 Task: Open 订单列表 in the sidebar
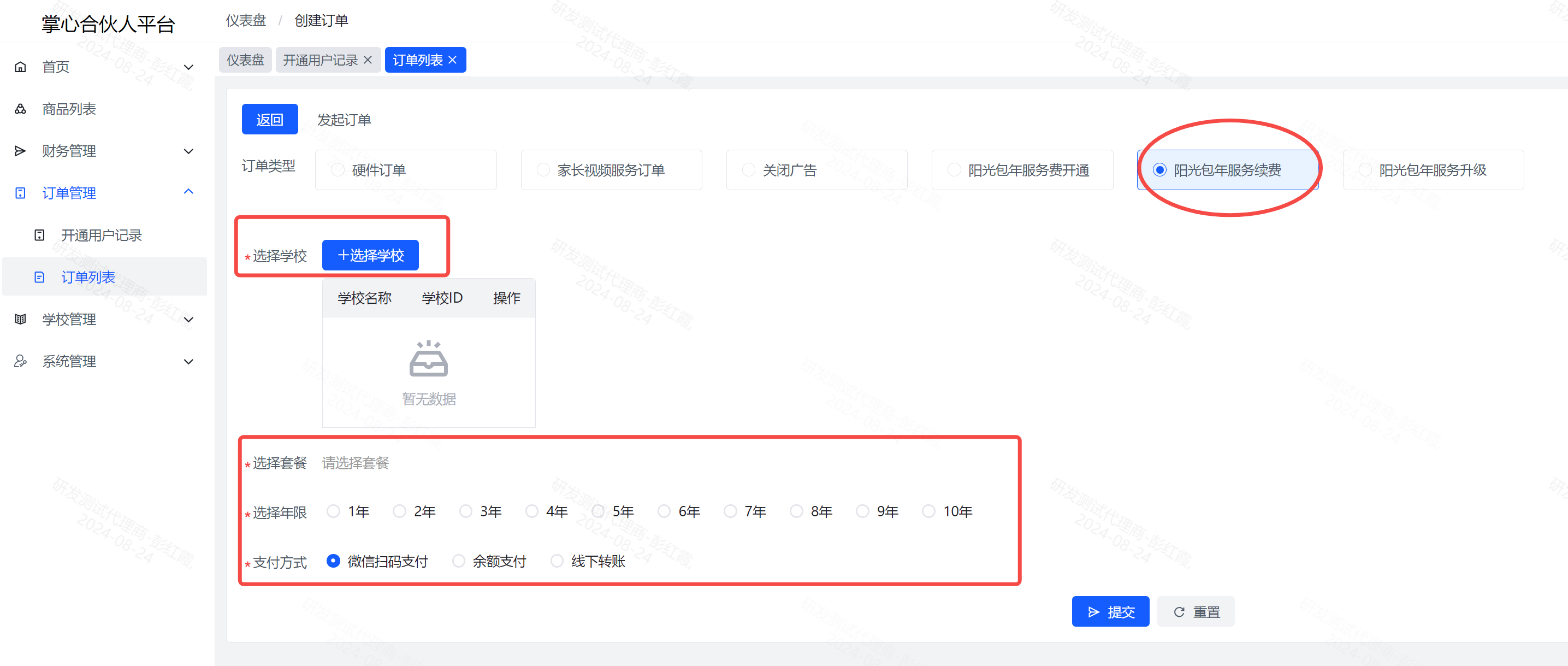(88, 277)
